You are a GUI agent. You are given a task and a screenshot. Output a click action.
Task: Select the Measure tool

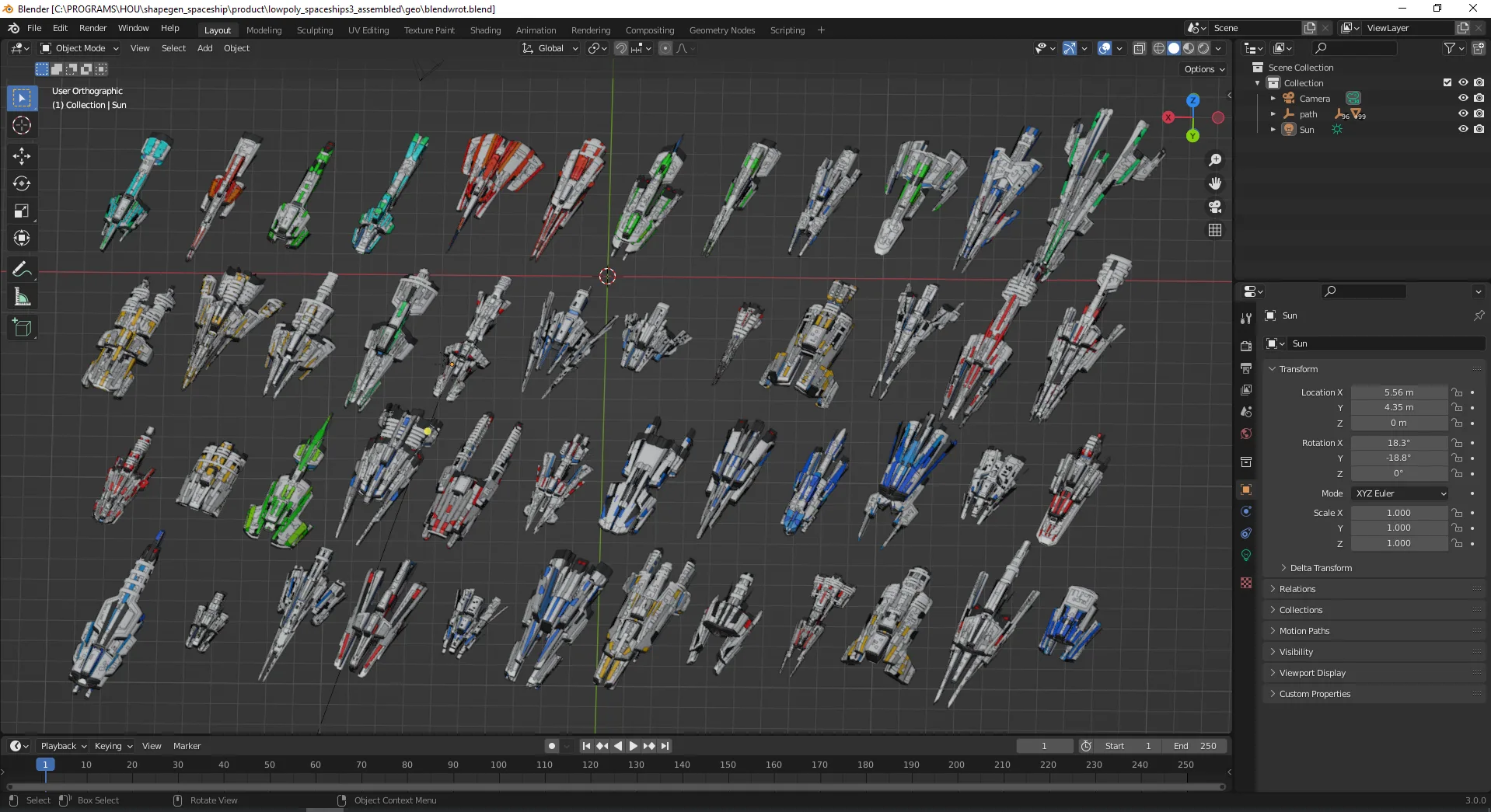(x=22, y=296)
